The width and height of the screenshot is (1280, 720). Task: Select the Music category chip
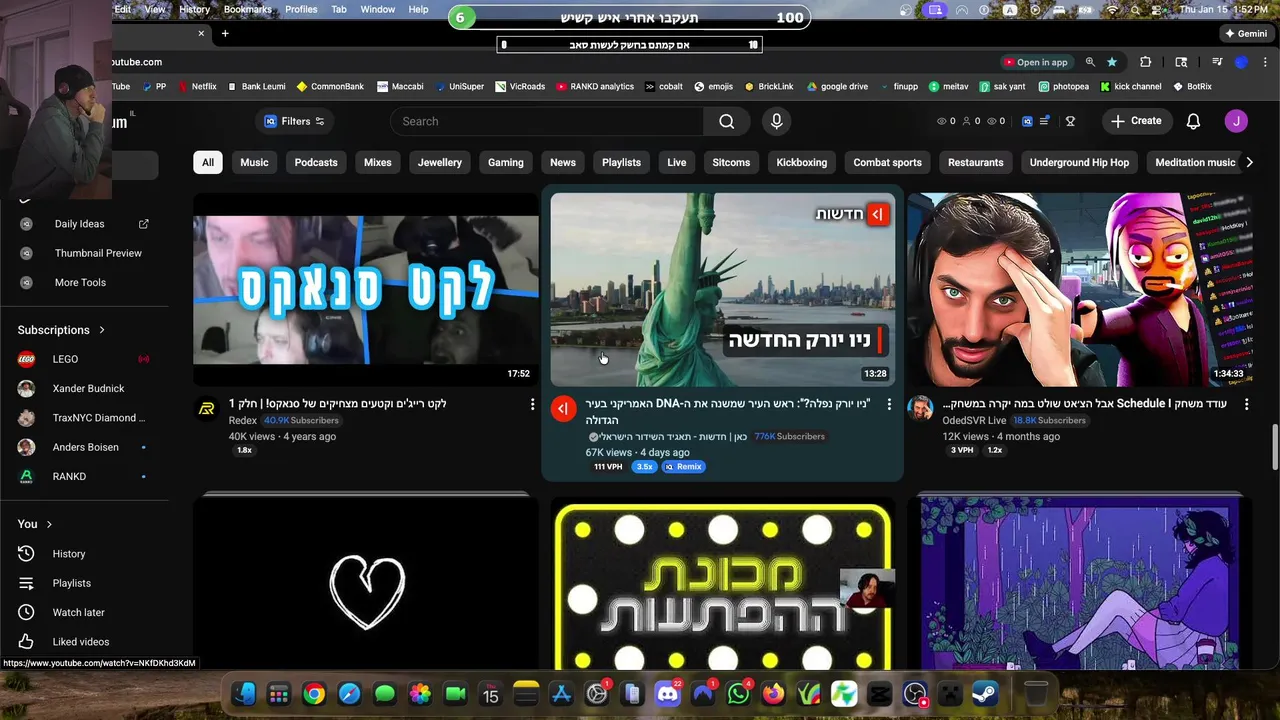[254, 162]
